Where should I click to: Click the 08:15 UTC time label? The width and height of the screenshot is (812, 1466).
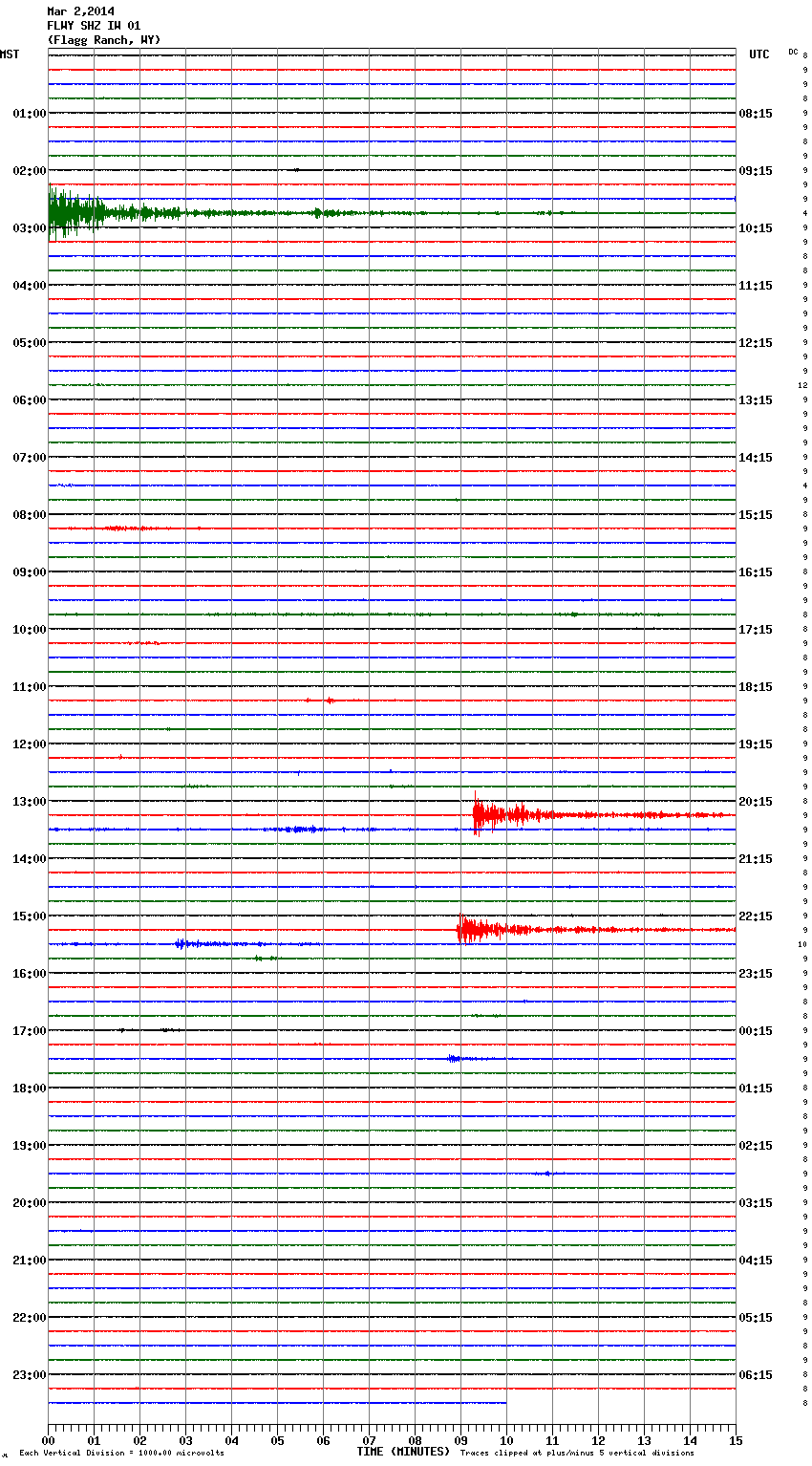point(756,114)
